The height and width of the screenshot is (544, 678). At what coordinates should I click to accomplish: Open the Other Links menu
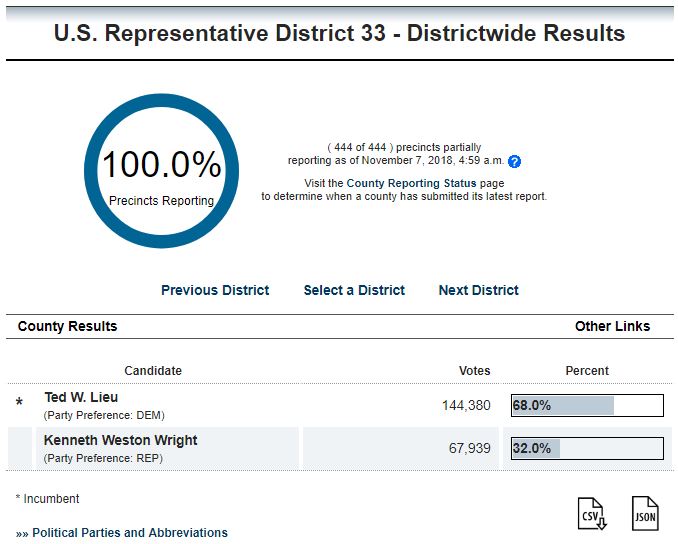(612, 326)
